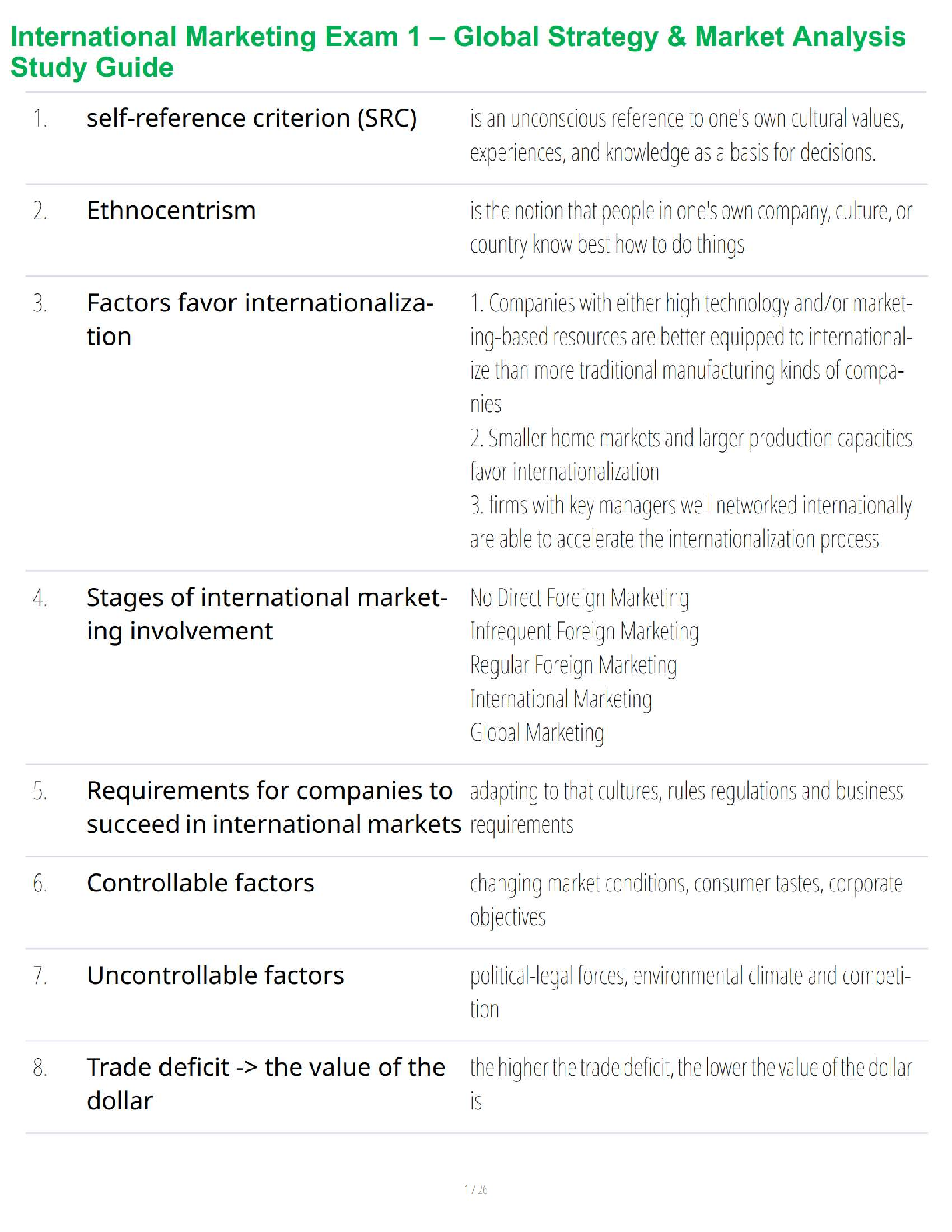Click the "Controllable factors" term
The image size is (952, 1232).
[201, 883]
